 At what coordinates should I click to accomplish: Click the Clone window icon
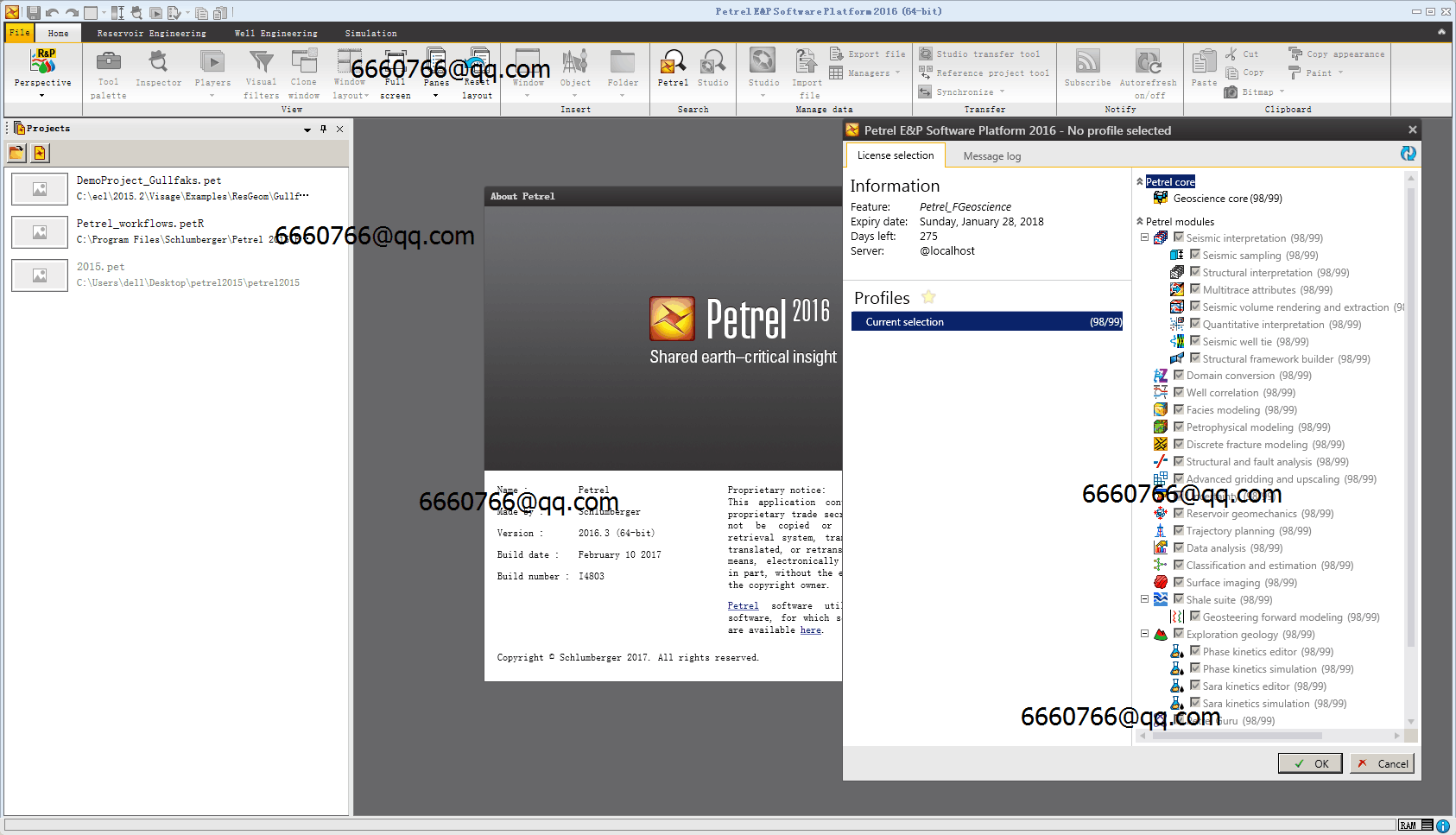(x=304, y=60)
